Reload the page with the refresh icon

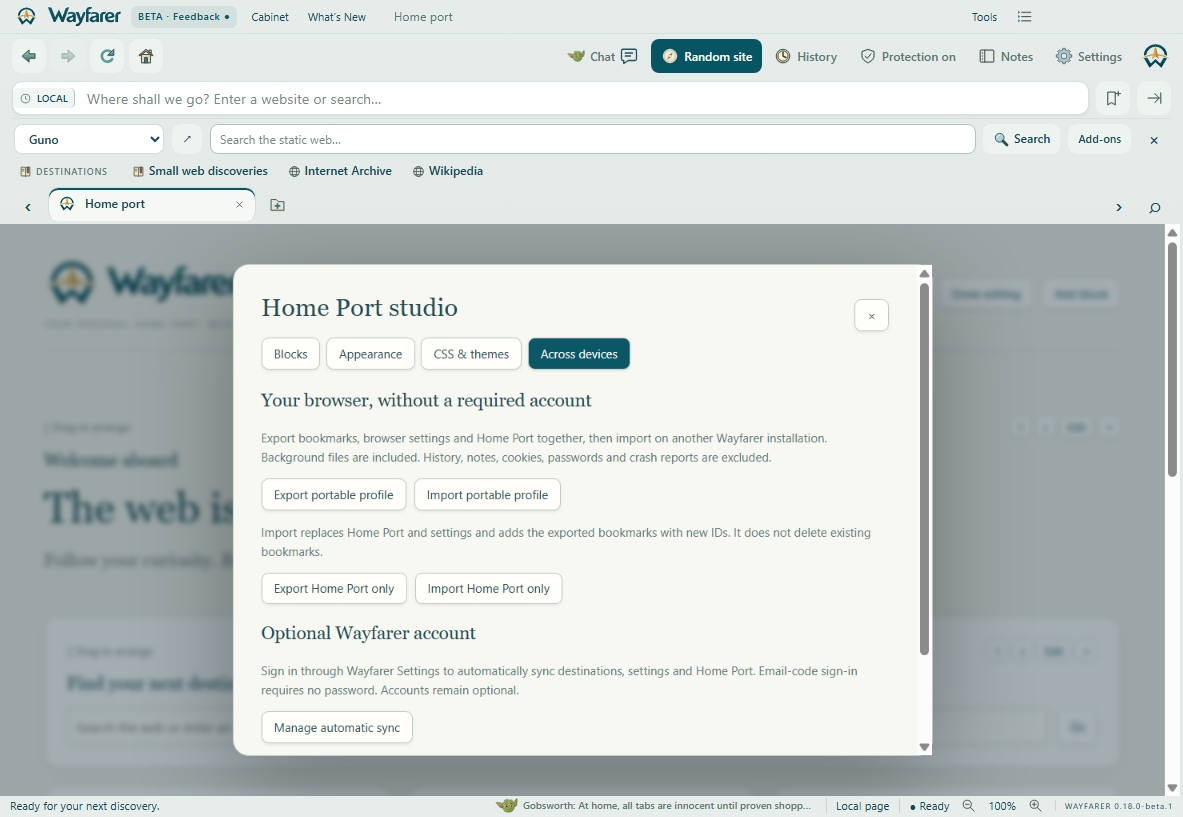pyautogui.click(x=107, y=56)
